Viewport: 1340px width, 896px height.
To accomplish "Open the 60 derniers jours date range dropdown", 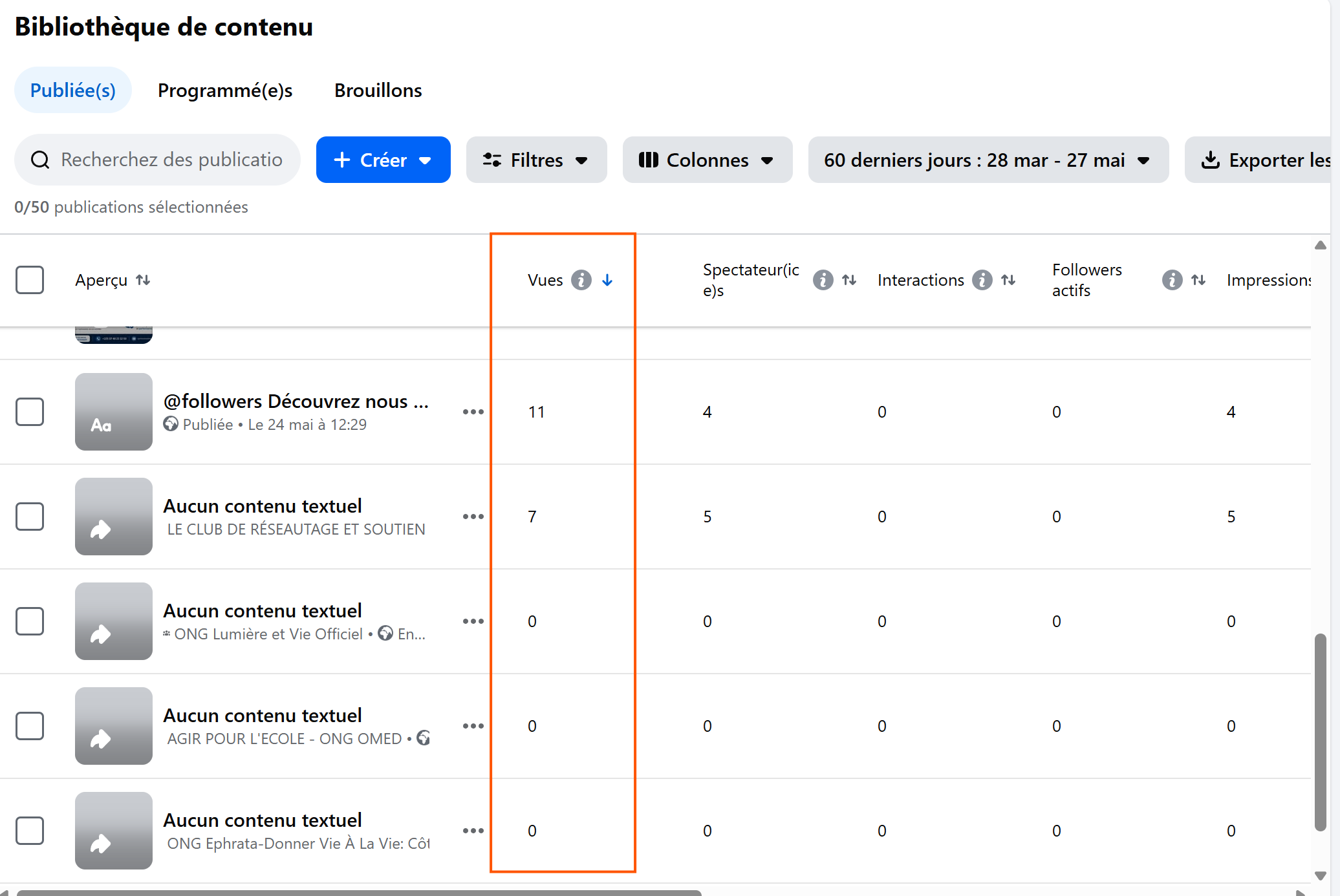I will 988,160.
